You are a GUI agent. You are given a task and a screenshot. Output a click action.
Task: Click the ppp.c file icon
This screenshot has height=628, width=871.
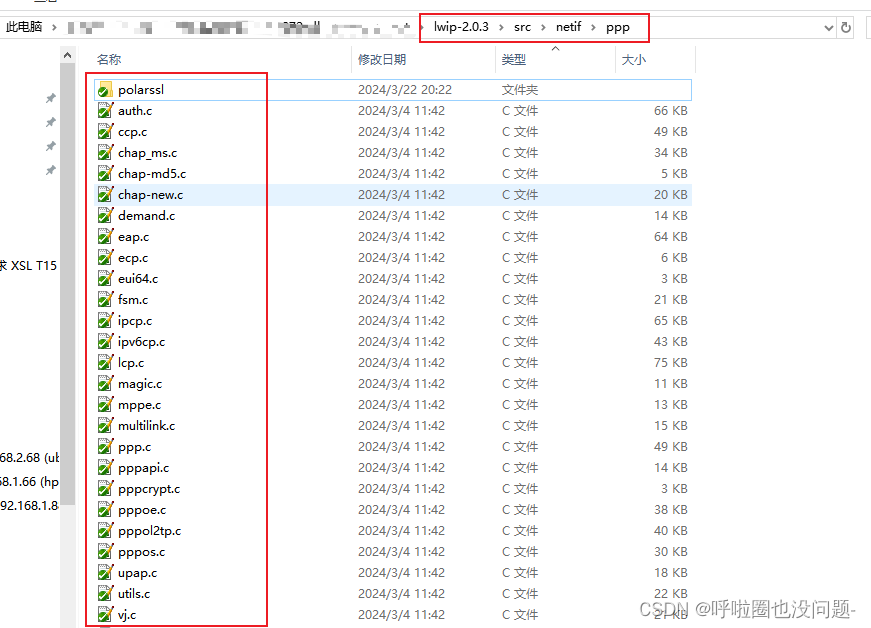point(105,446)
